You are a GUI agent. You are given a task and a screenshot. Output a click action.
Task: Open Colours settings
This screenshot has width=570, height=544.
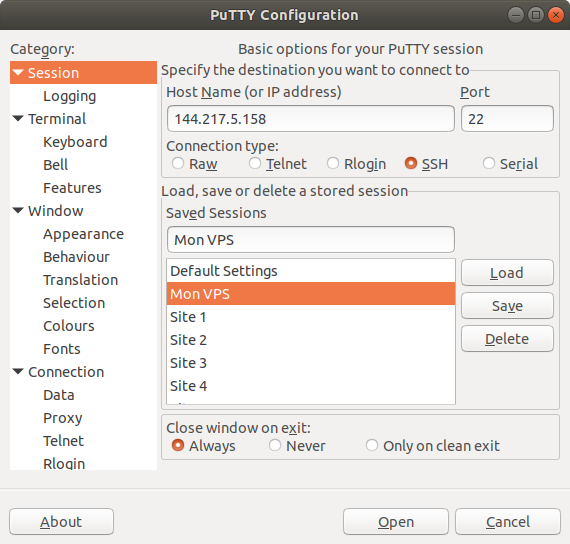[69, 326]
